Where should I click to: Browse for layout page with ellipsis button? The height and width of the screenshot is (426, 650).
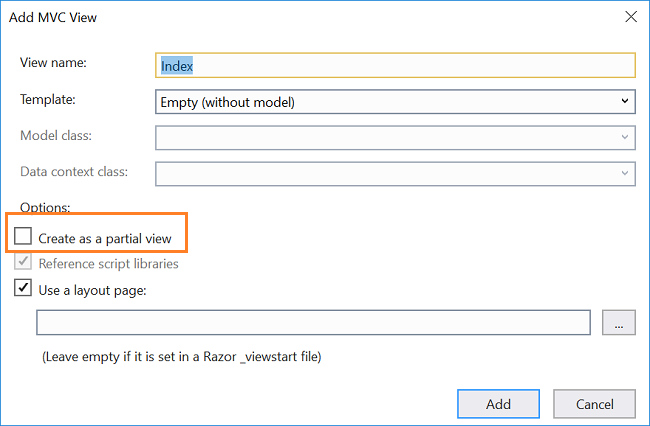(x=618, y=323)
